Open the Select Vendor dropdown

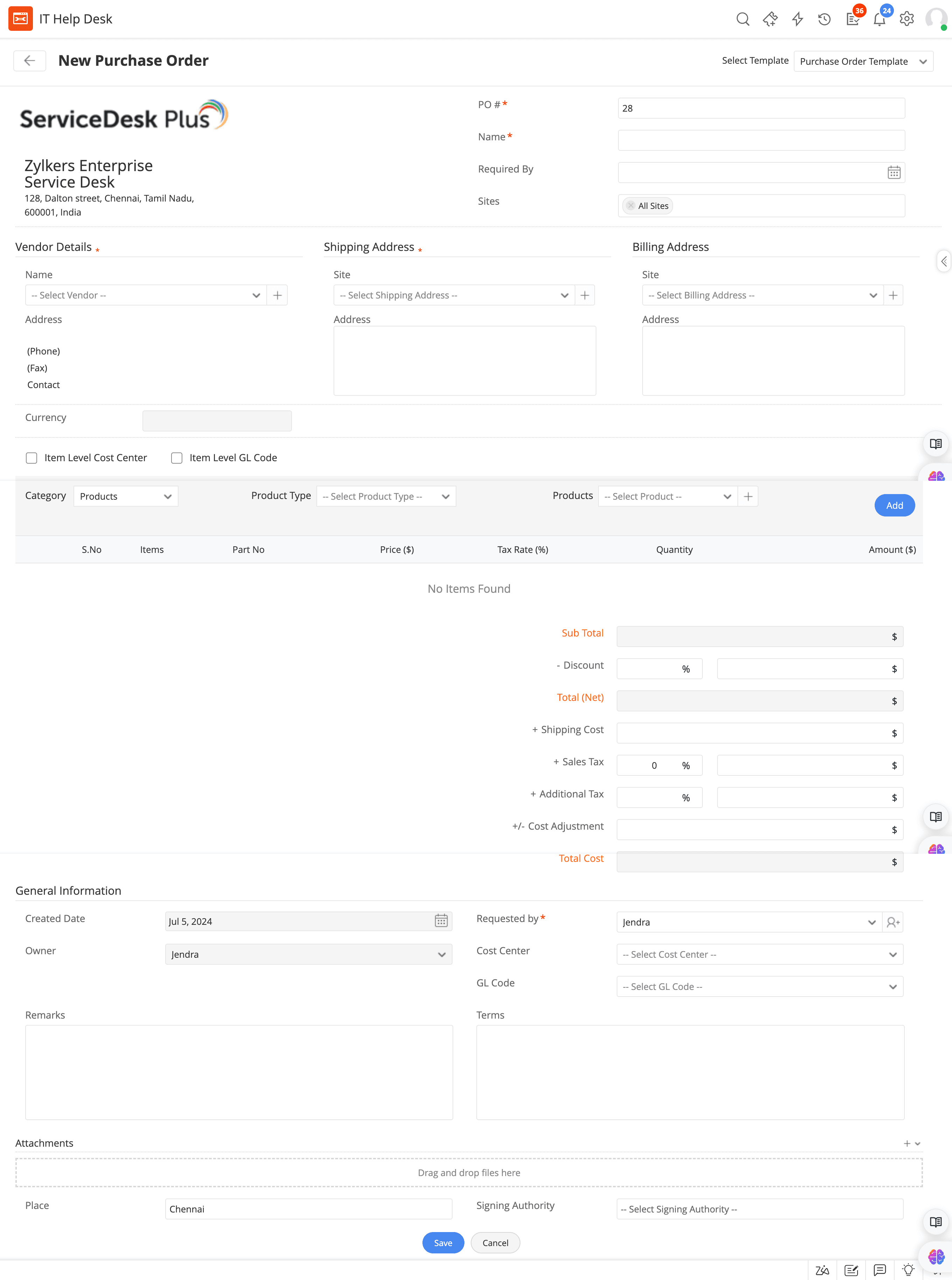(x=145, y=295)
